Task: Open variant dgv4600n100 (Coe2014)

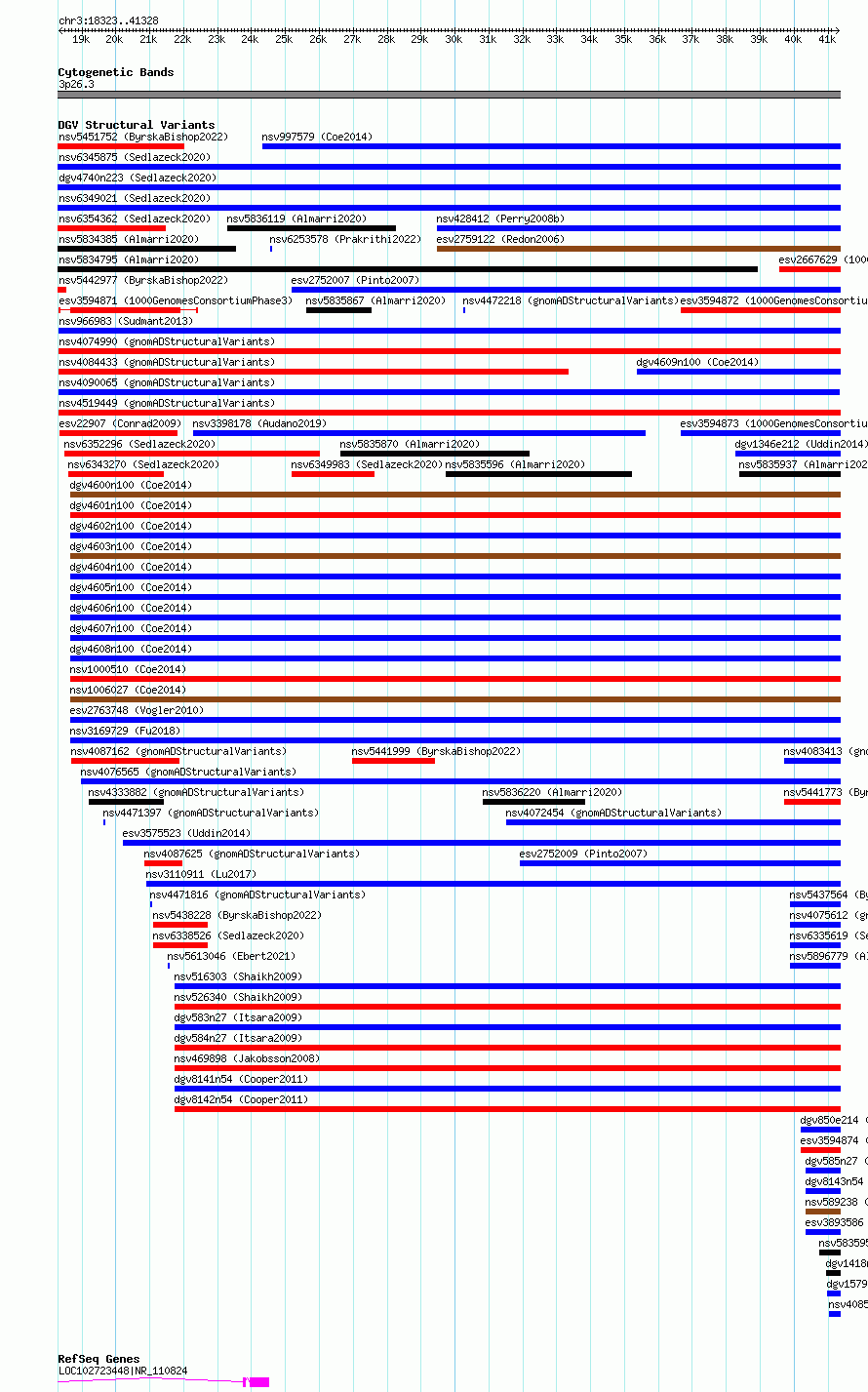Action: tap(454, 495)
